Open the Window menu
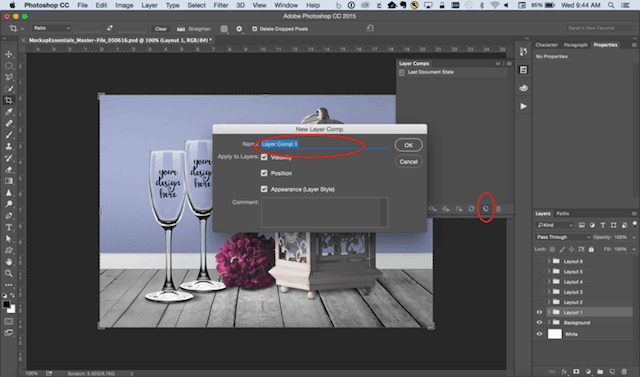Screen dimensions: 640x377 click(x=286, y=5)
